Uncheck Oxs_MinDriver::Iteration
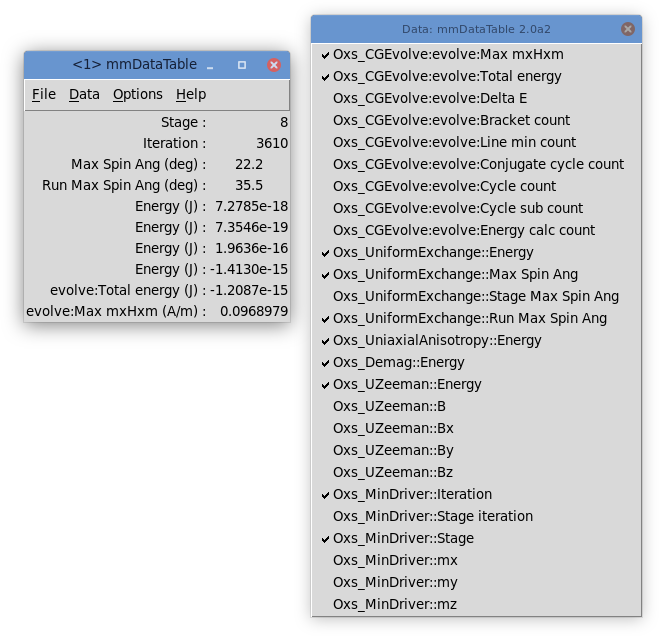Screen dimensions: 659x636 (412, 494)
